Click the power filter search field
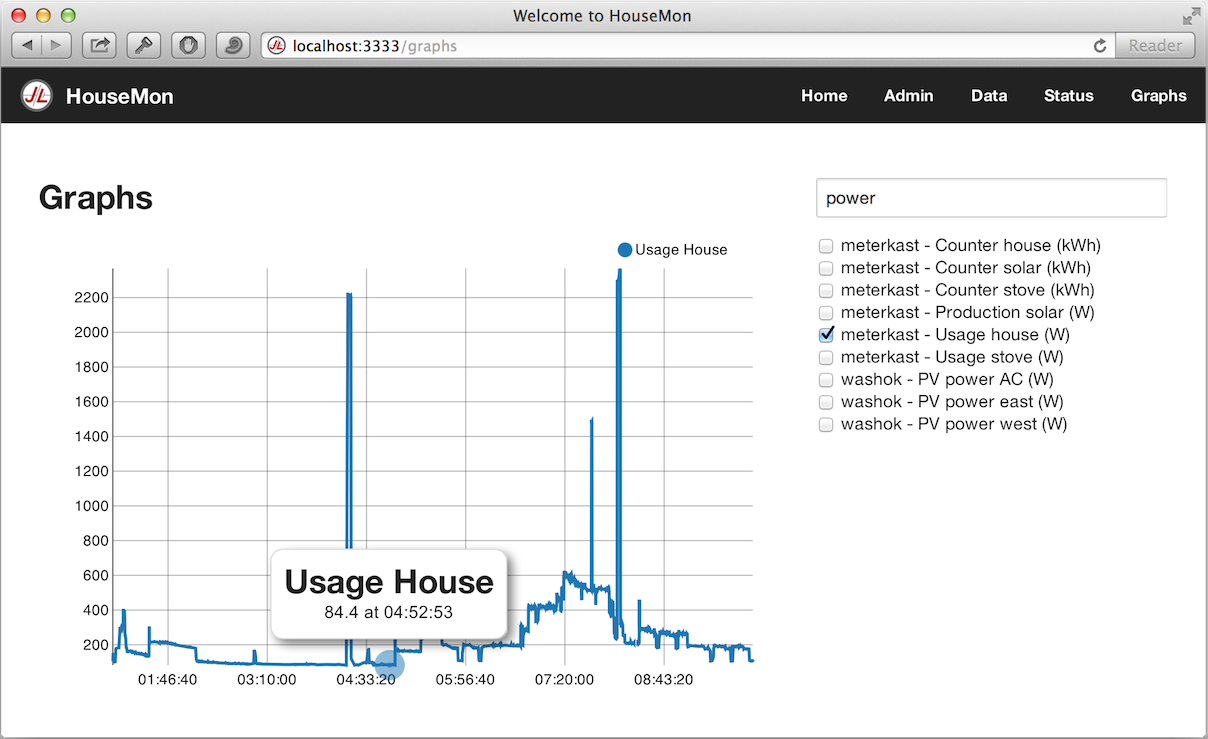This screenshot has height=739, width=1208. pyautogui.click(x=992, y=198)
